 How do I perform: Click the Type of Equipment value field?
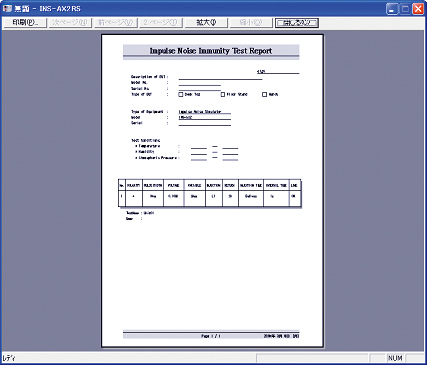205,112
